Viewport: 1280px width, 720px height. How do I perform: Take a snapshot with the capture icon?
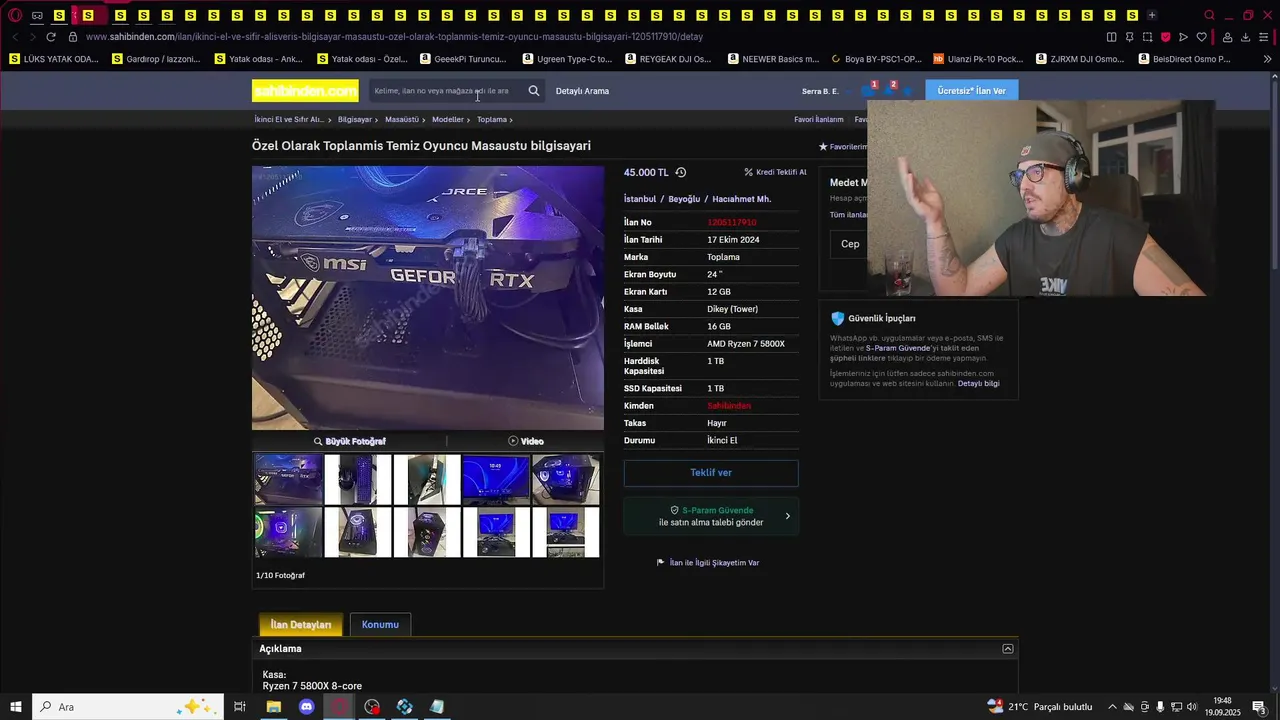[1147, 37]
